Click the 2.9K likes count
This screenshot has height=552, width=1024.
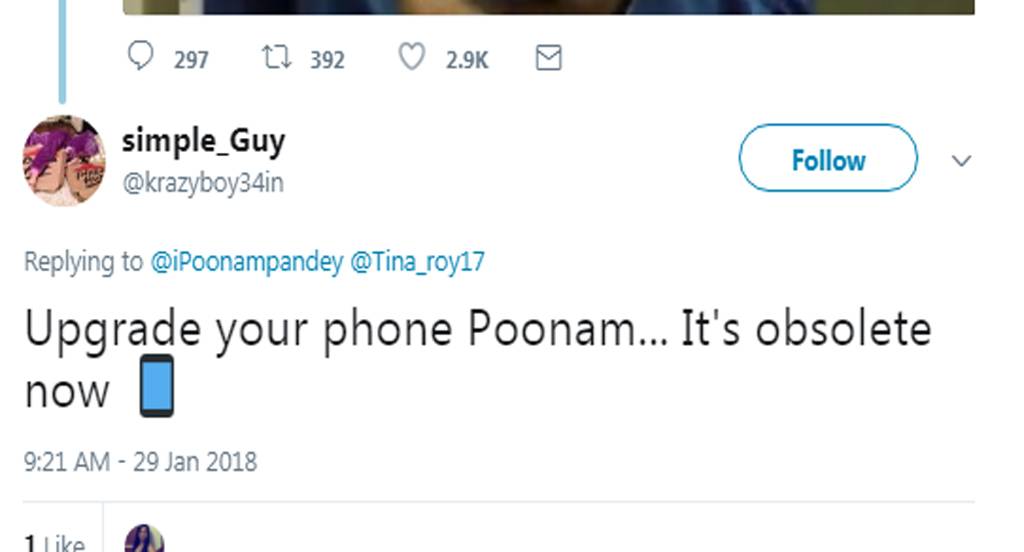467,60
